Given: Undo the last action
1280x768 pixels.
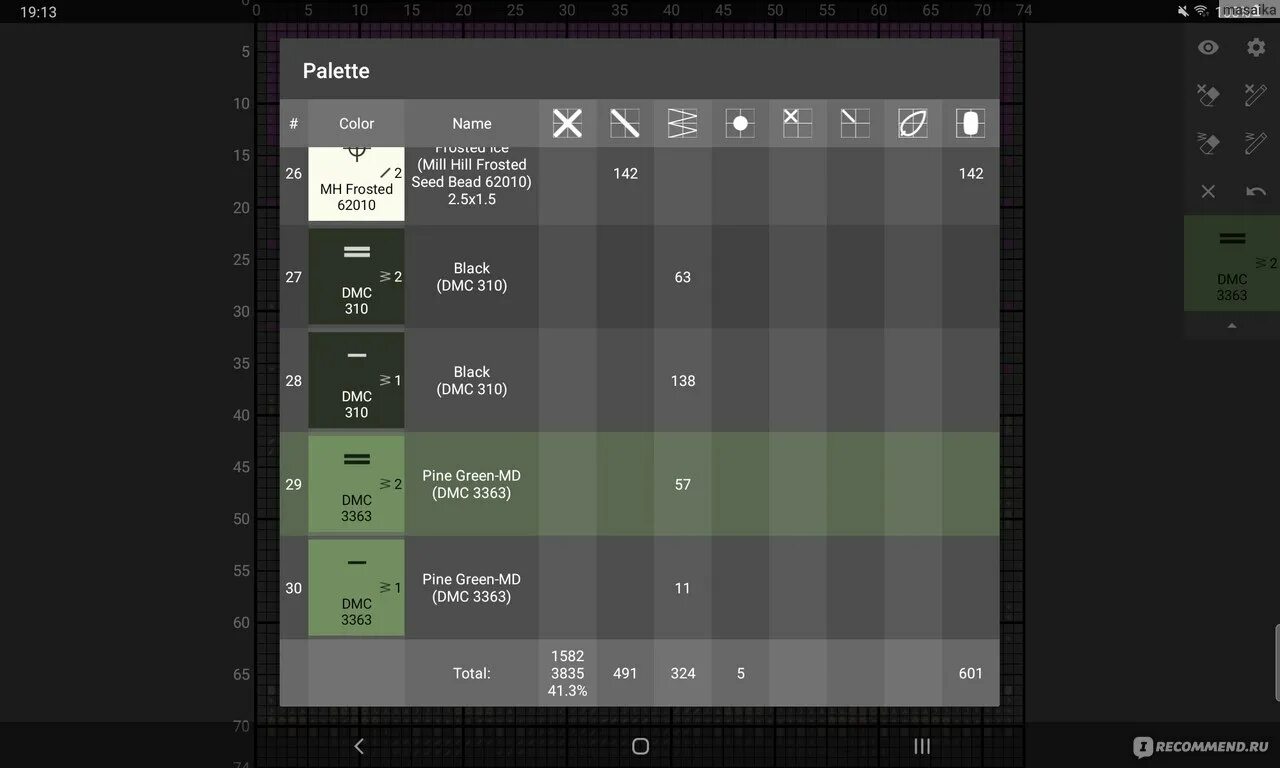Looking at the screenshot, I should pyautogui.click(x=1256, y=191).
